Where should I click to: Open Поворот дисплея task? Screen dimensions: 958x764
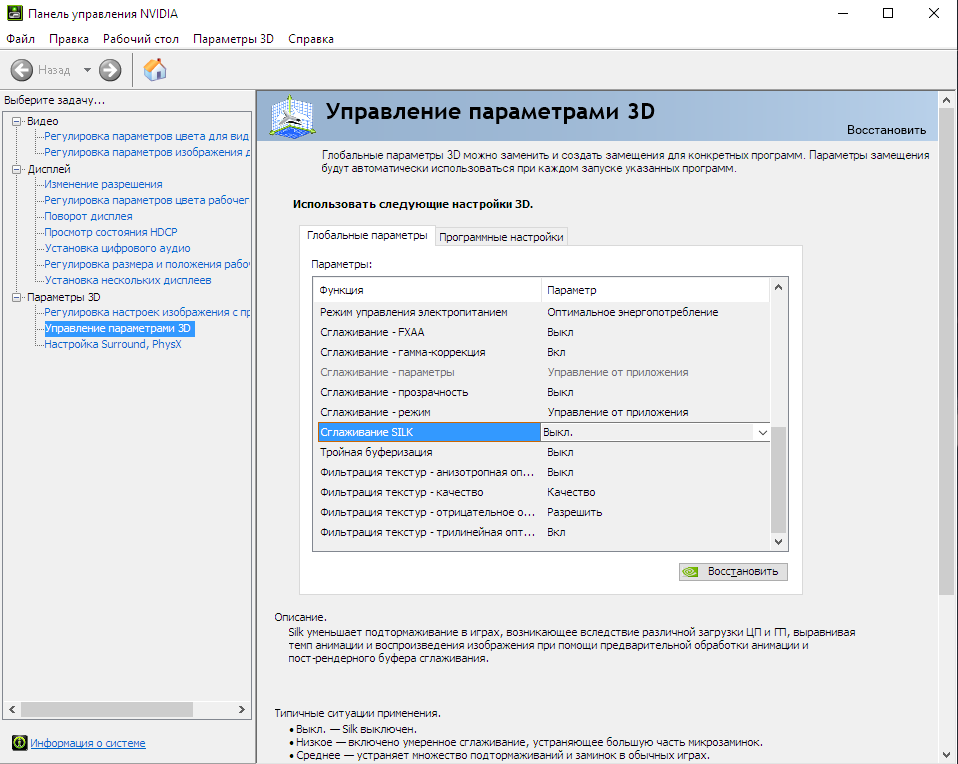[x=88, y=216]
